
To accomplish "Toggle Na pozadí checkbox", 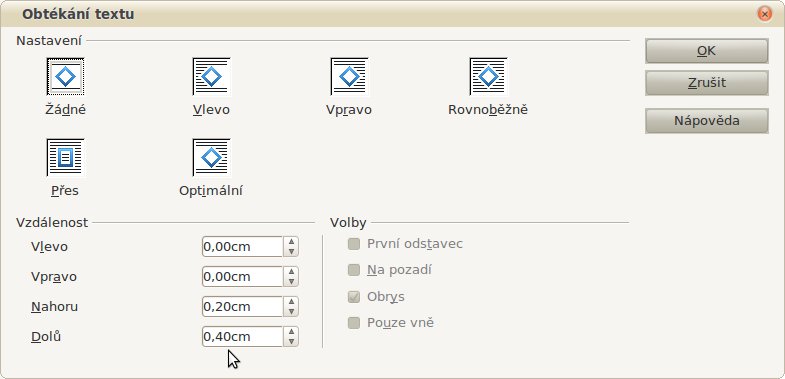I will tap(354, 270).
